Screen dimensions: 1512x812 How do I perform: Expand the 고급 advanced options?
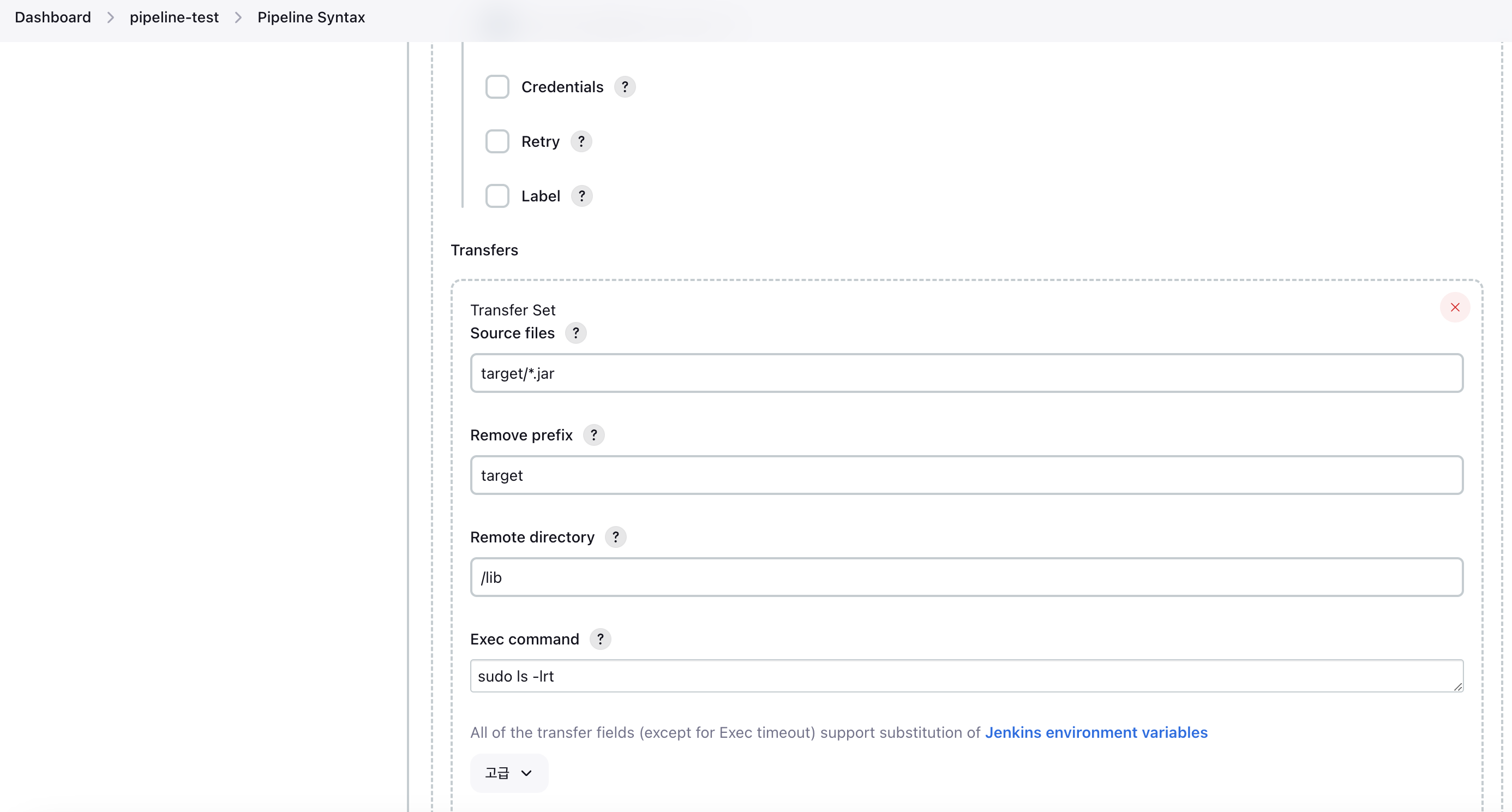(509, 773)
